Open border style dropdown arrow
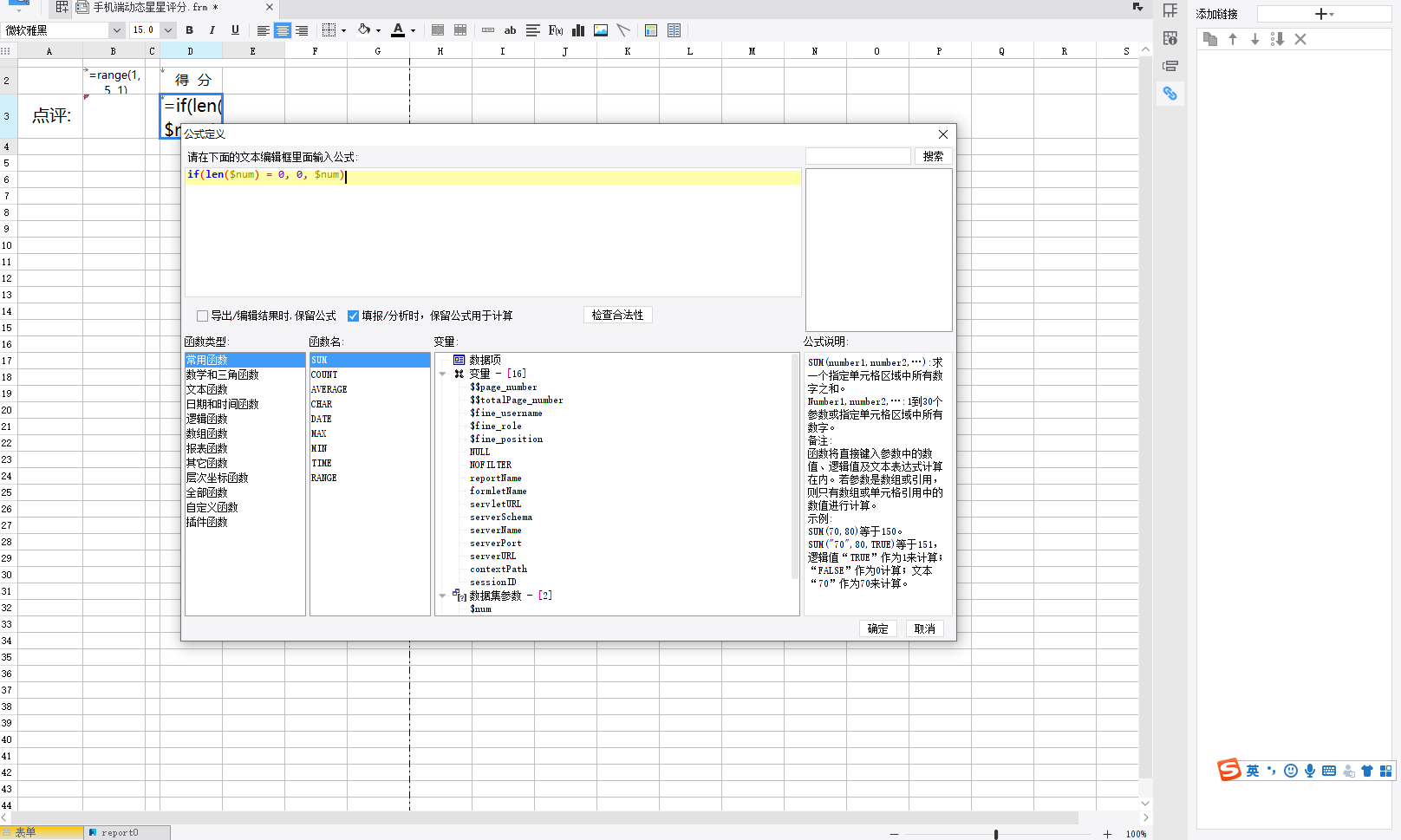 [344, 30]
